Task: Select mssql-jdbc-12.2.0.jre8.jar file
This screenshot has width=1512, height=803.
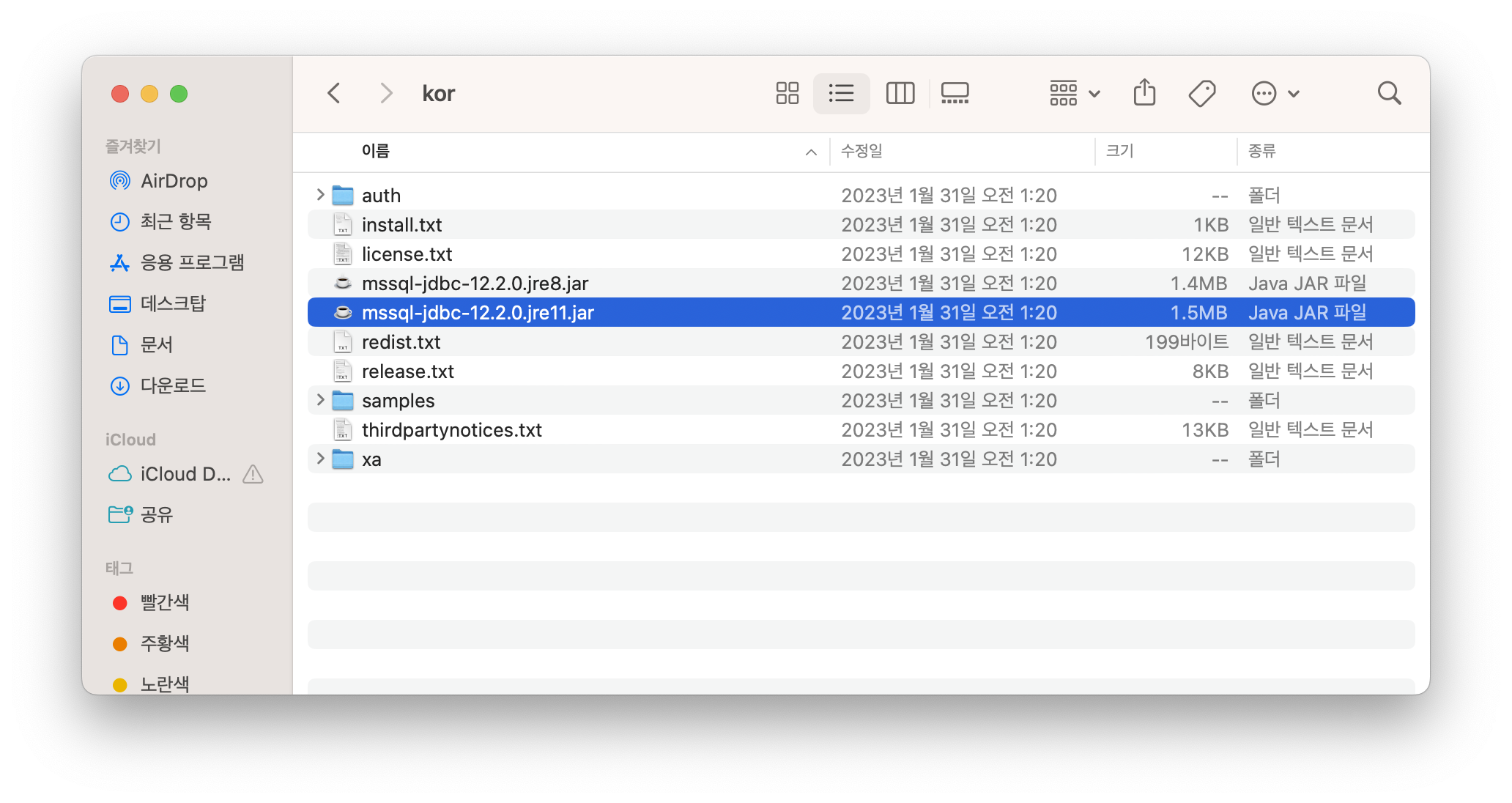Action: pos(475,284)
